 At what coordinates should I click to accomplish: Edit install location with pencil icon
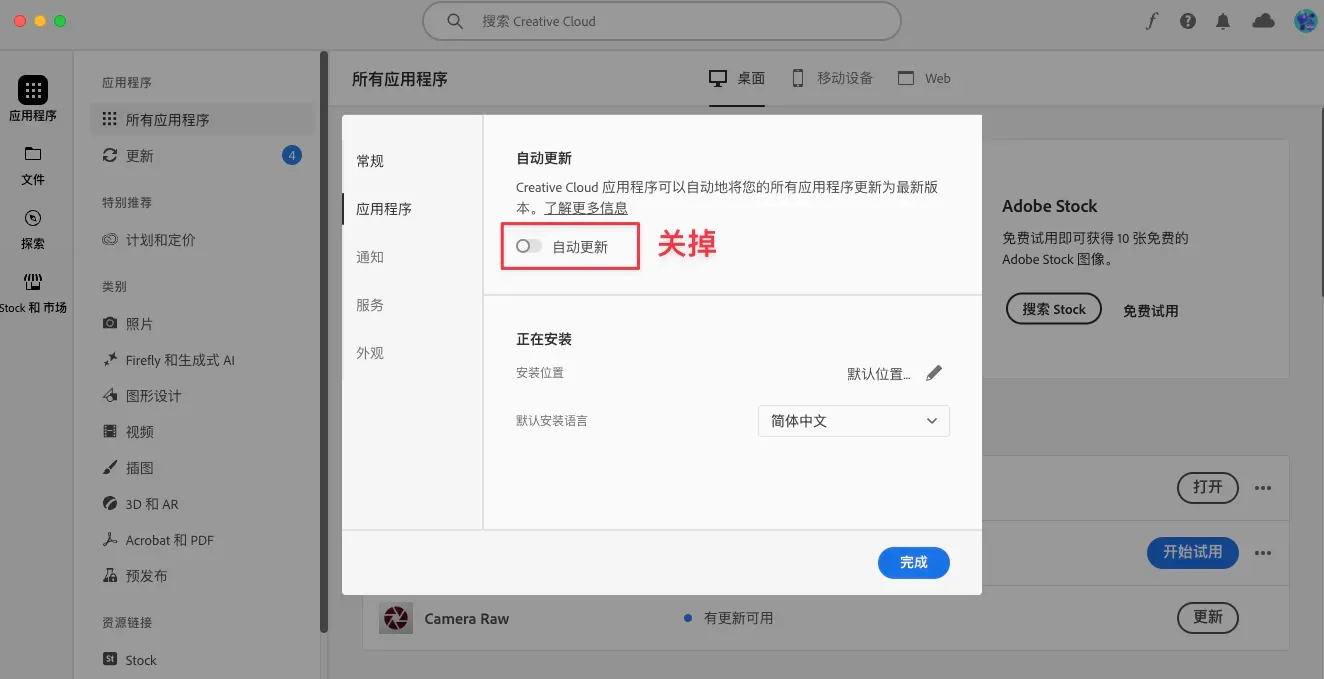click(x=934, y=373)
